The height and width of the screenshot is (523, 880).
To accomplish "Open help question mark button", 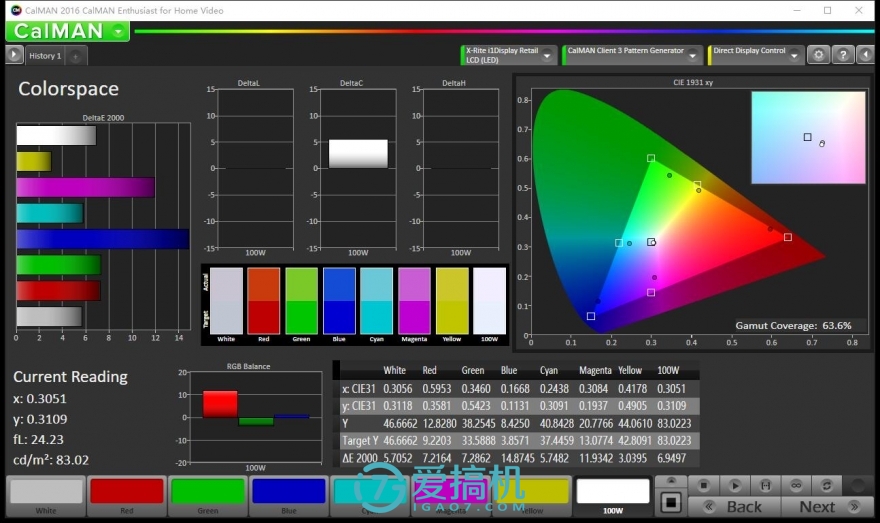I will tap(842, 54).
